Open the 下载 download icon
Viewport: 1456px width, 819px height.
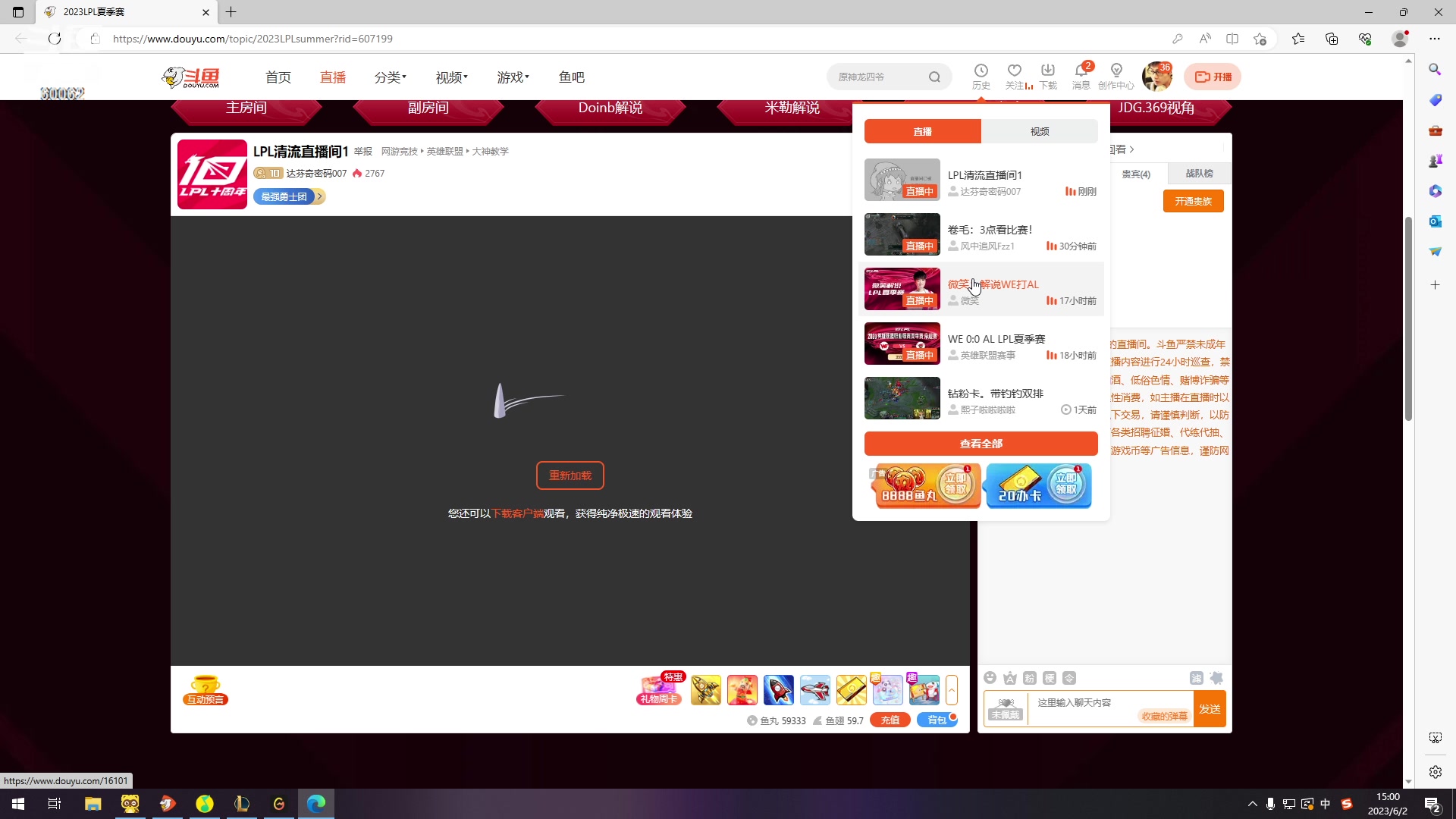[1048, 76]
